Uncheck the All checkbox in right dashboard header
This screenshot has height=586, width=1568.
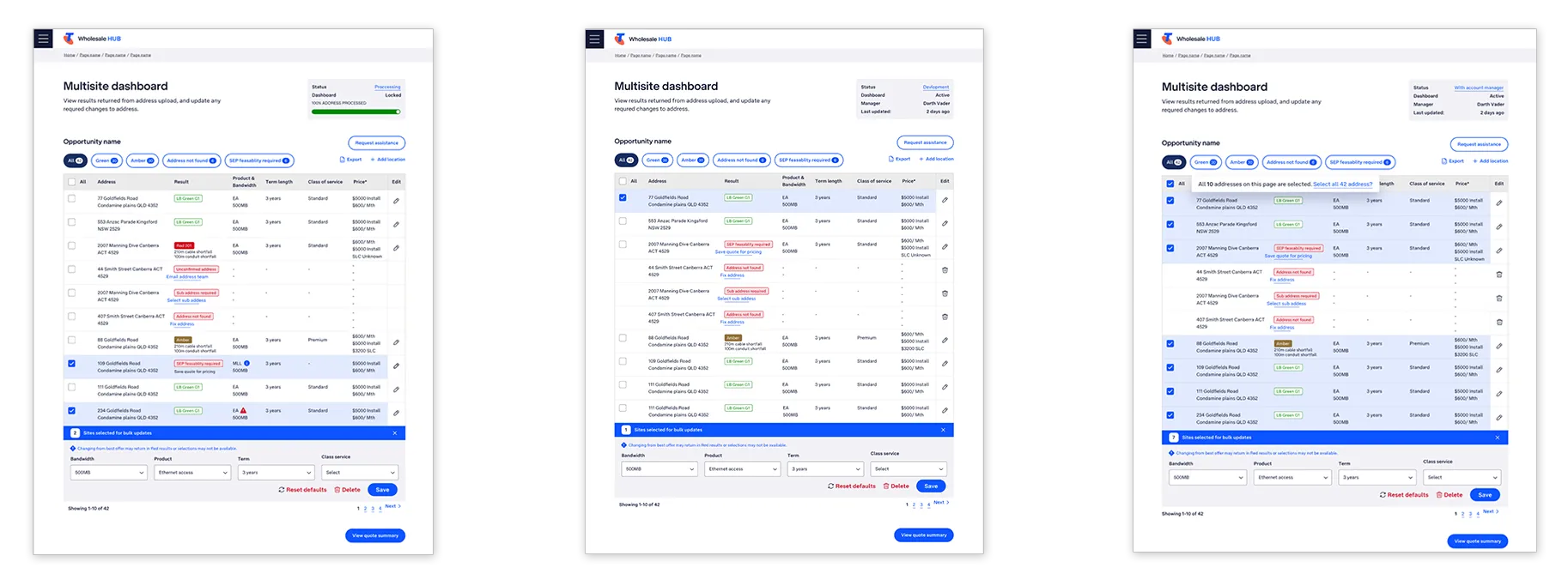pyautogui.click(x=1170, y=184)
